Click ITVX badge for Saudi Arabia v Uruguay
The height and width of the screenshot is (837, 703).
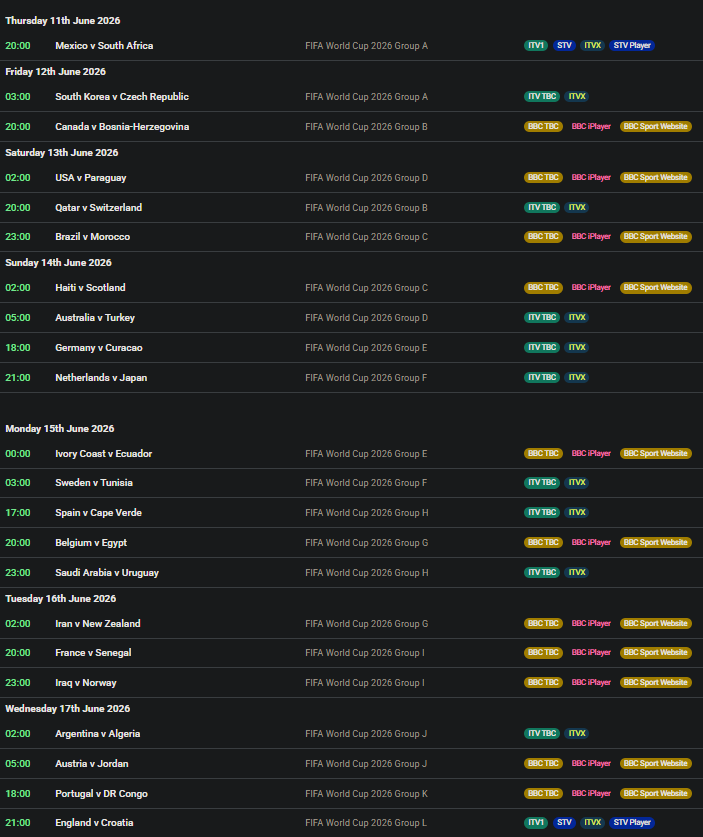577,572
